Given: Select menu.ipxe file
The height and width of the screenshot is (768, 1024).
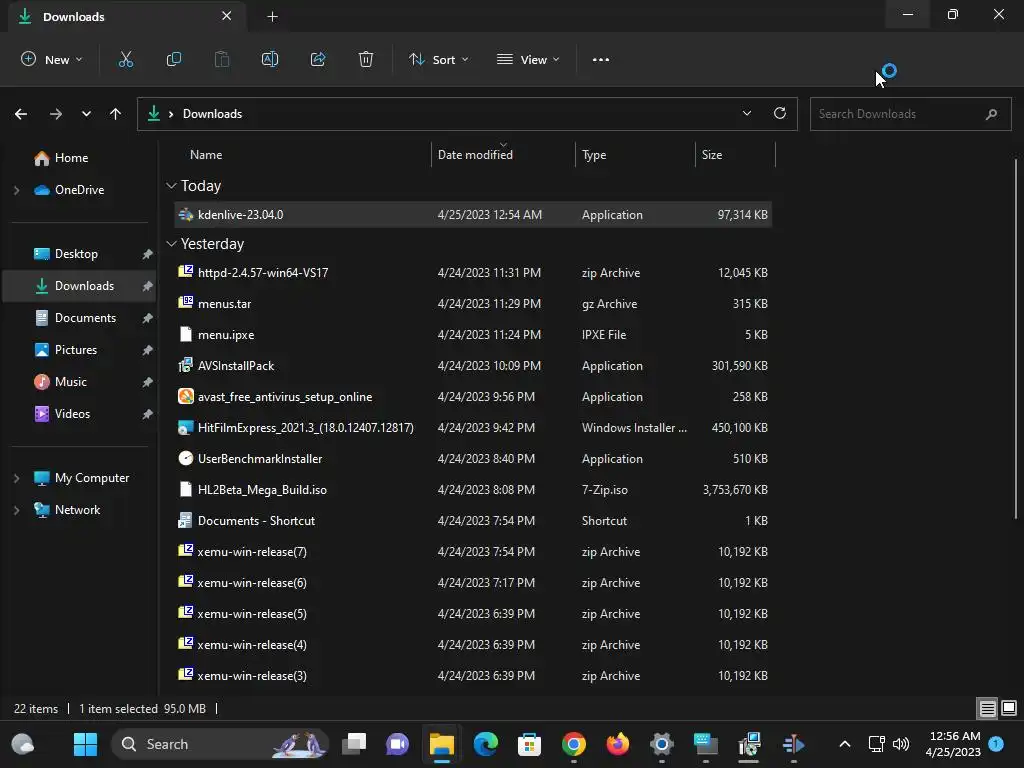Looking at the screenshot, I should pos(473,335).
